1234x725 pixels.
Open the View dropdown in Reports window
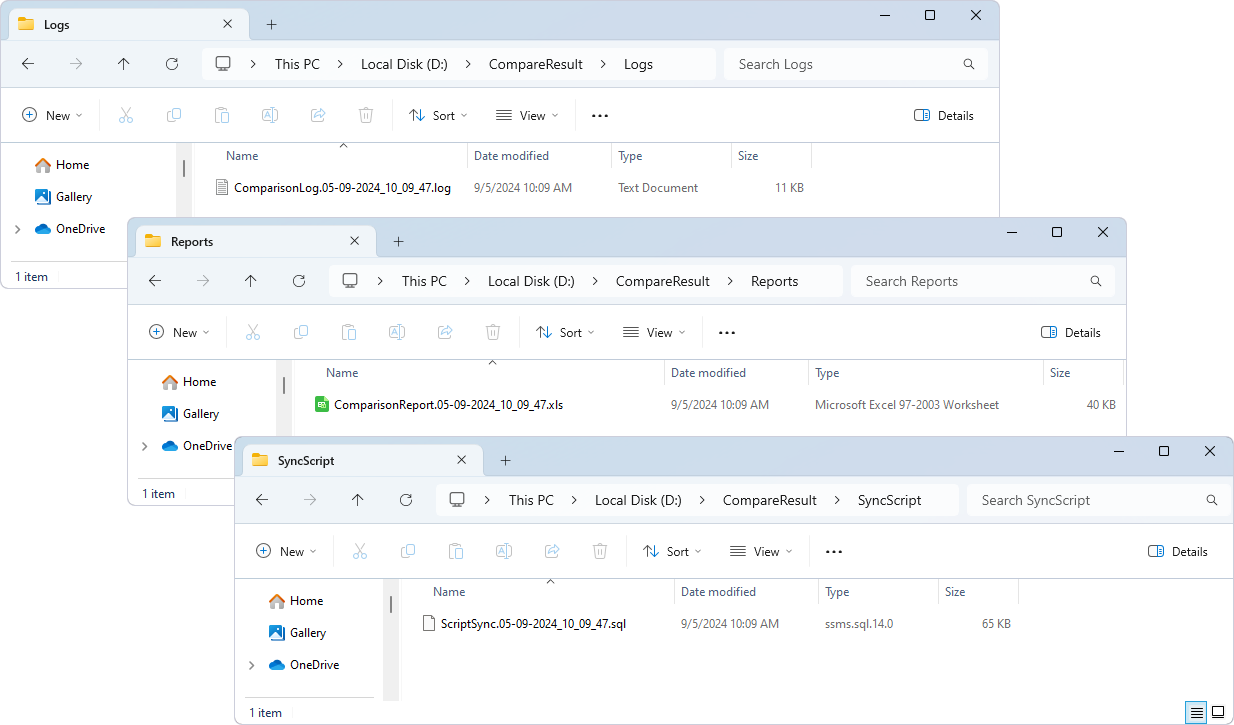655,332
